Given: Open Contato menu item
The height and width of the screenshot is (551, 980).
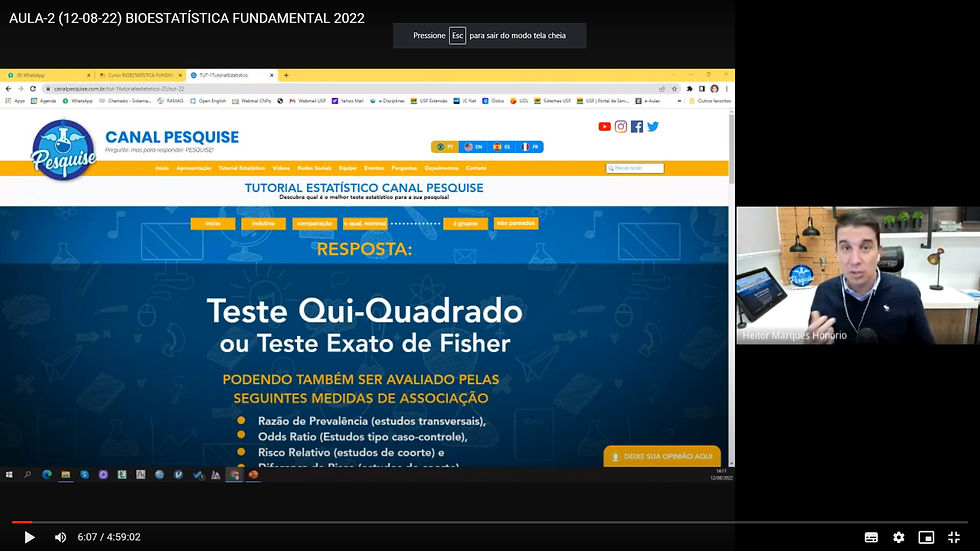Looking at the screenshot, I should coord(476,168).
